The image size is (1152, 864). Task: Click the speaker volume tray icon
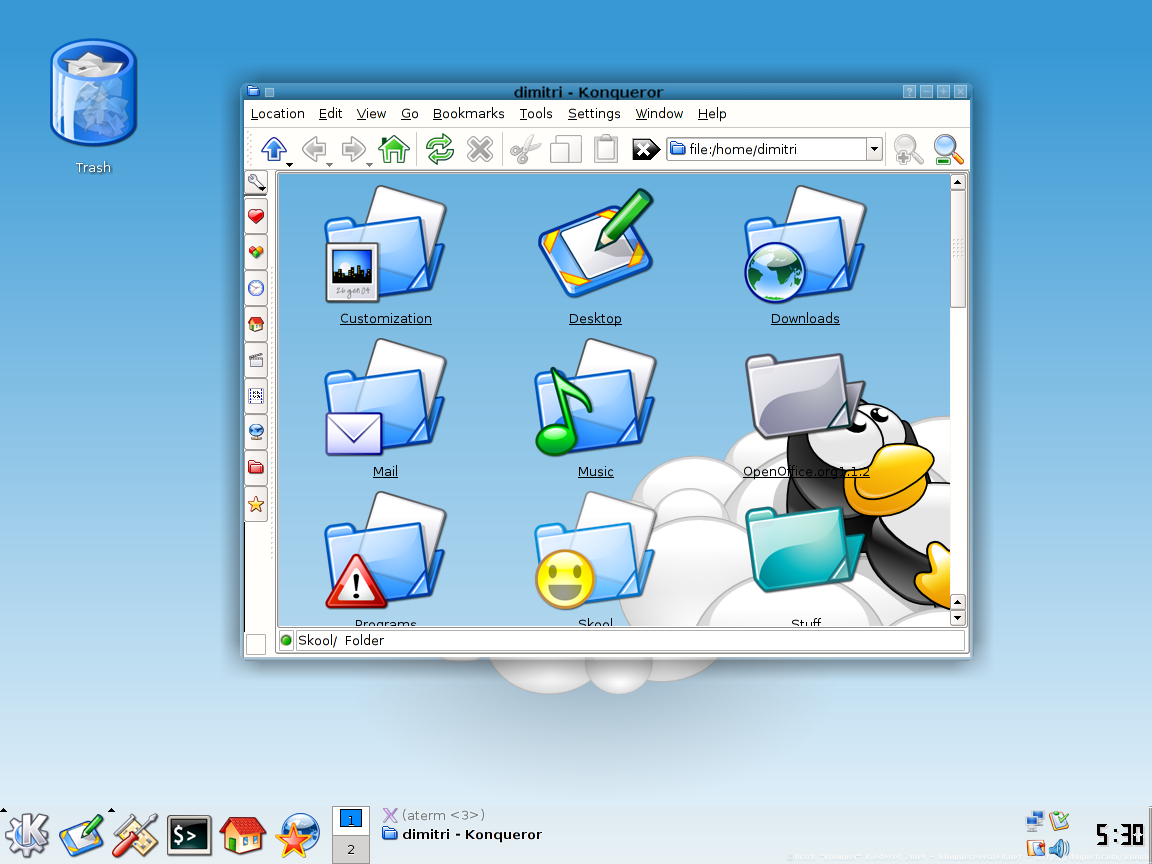click(1059, 849)
